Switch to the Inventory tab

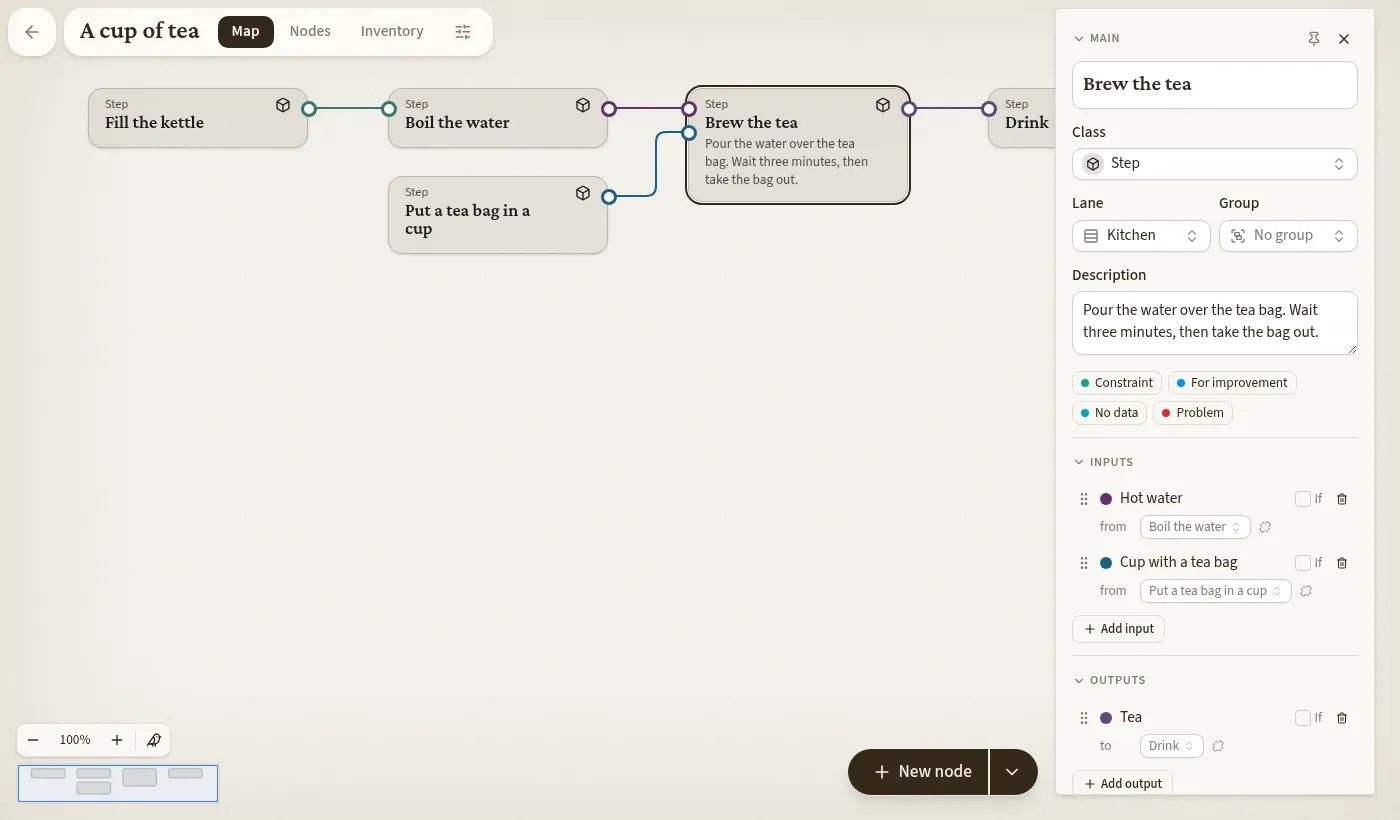tap(392, 32)
